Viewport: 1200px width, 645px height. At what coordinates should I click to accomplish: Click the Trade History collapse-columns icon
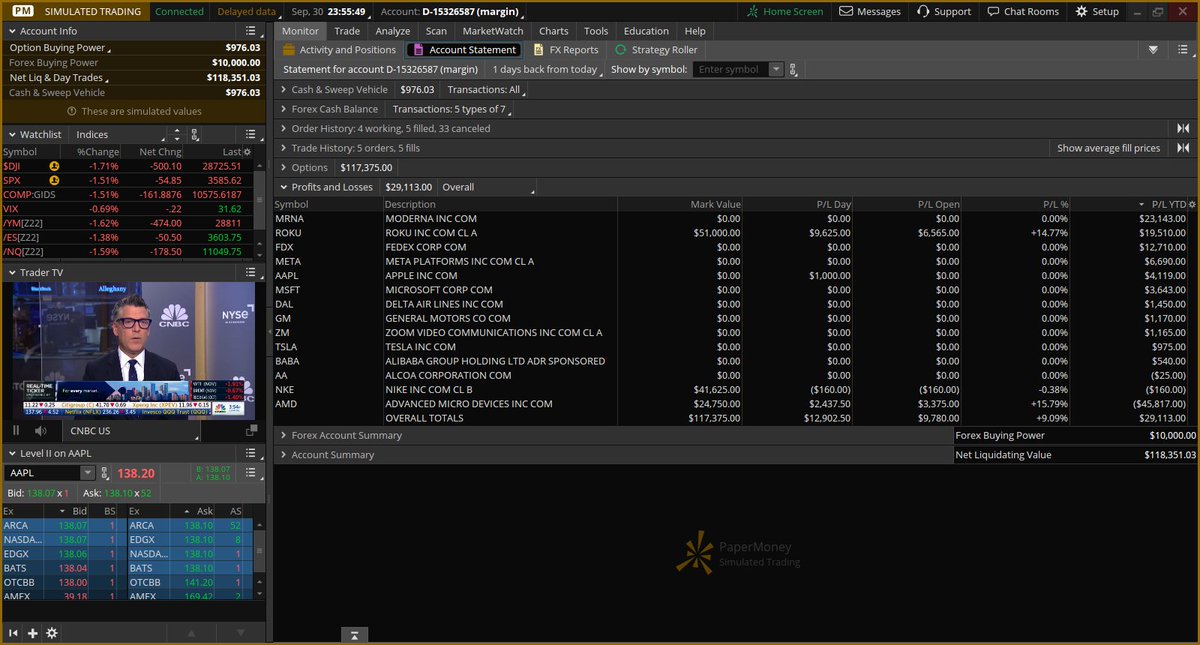1183,148
